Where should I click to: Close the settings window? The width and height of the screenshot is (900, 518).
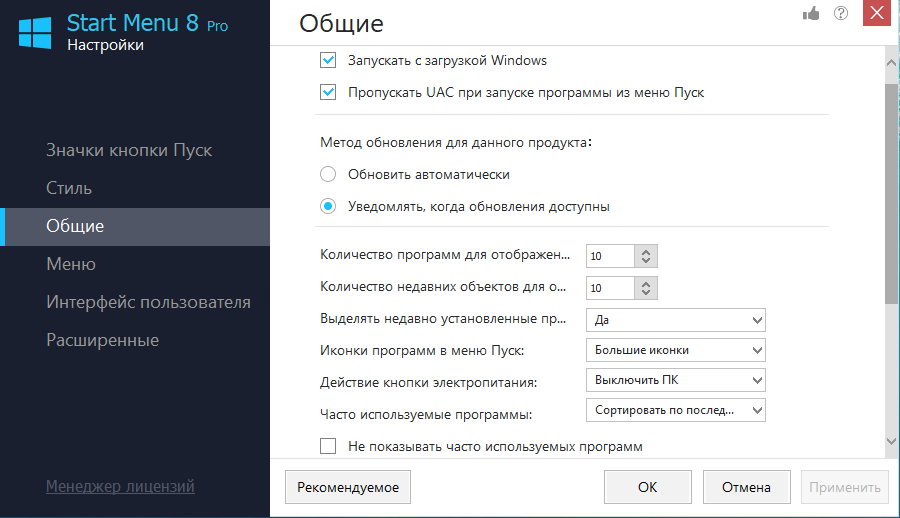point(876,13)
